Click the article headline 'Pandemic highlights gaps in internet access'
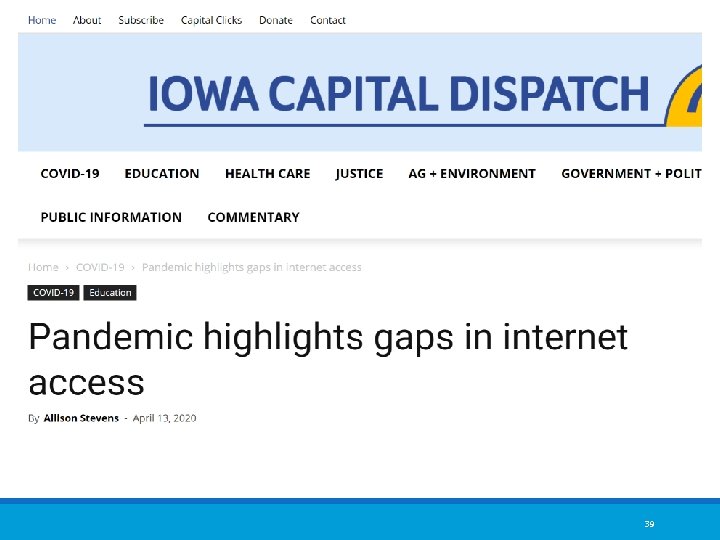Image resolution: width=720 pixels, height=540 pixels. [x=328, y=359]
